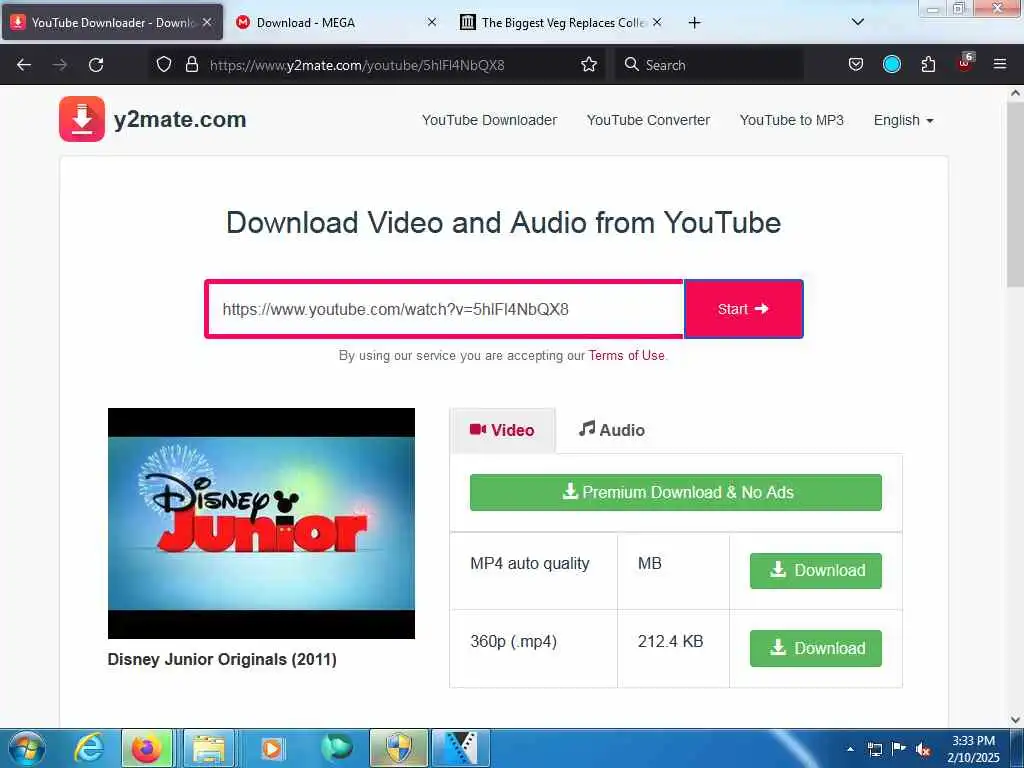Image resolution: width=1024 pixels, height=768 pixels.
Task: Close the Download - MEGA tab
Action: (432, 22)
